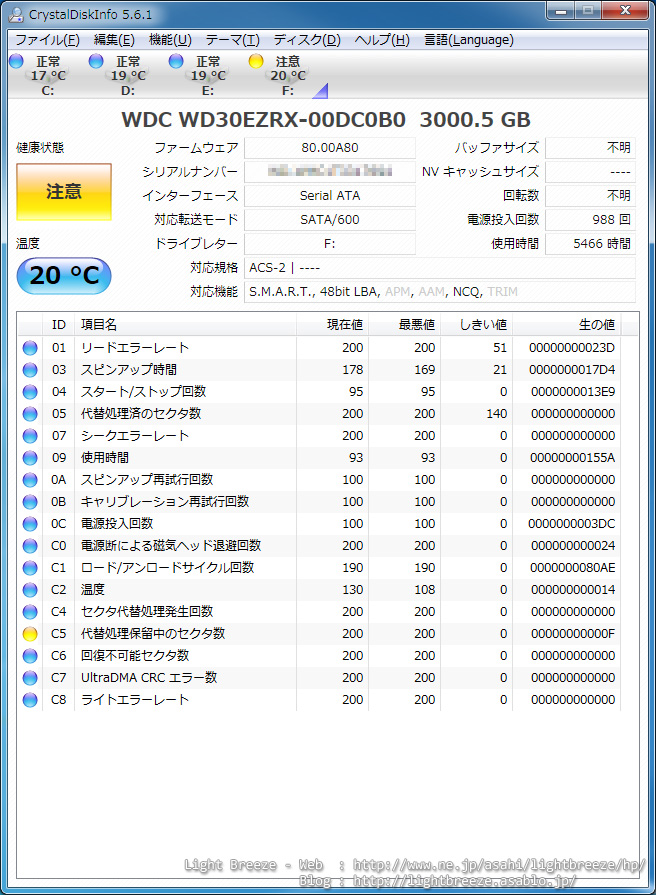The width and height of the screenshot is (656, 895).
Task: Sort by the 現在値 column header
Action: point(332,325)
